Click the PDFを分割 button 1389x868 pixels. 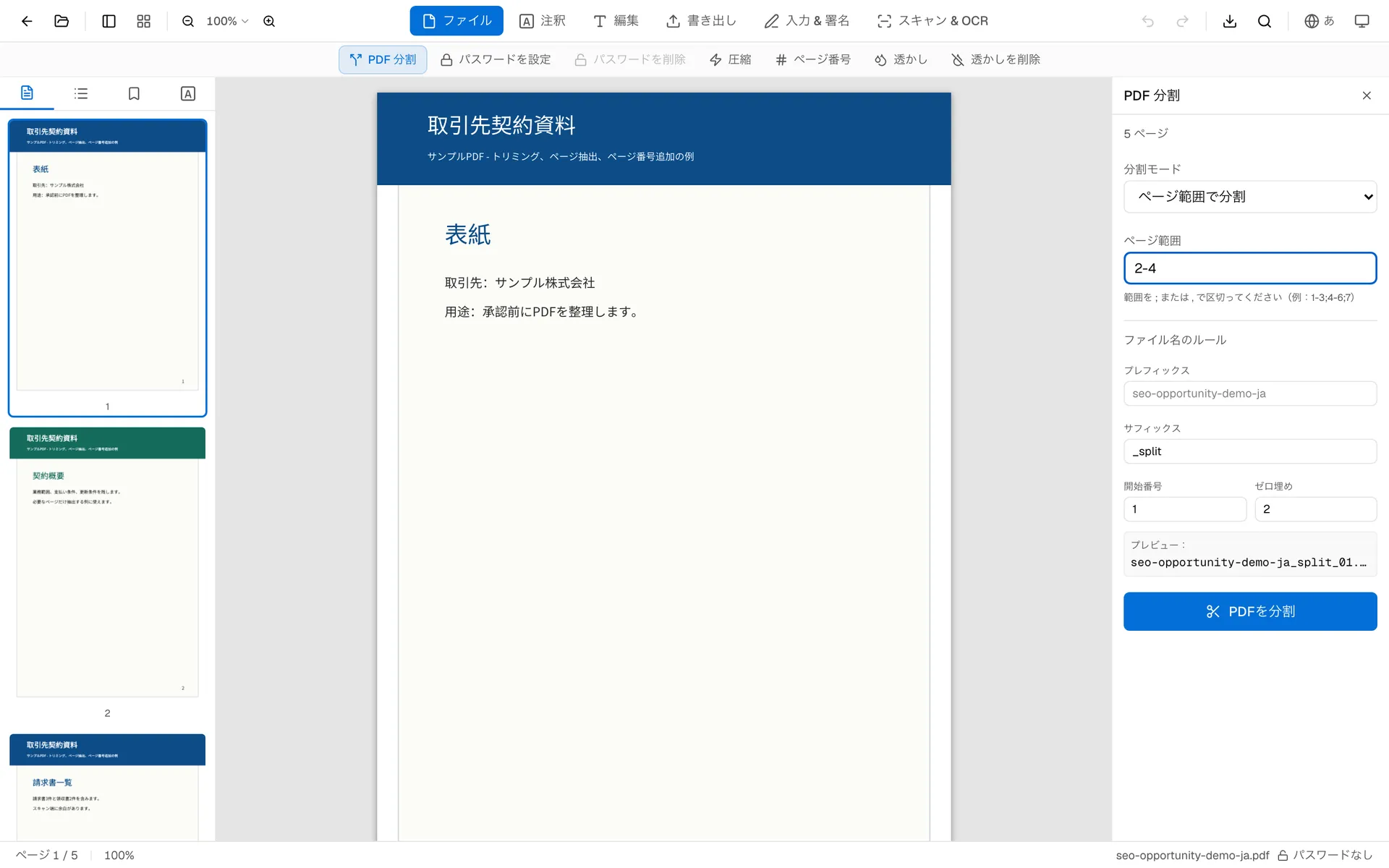click(1250, 611)
